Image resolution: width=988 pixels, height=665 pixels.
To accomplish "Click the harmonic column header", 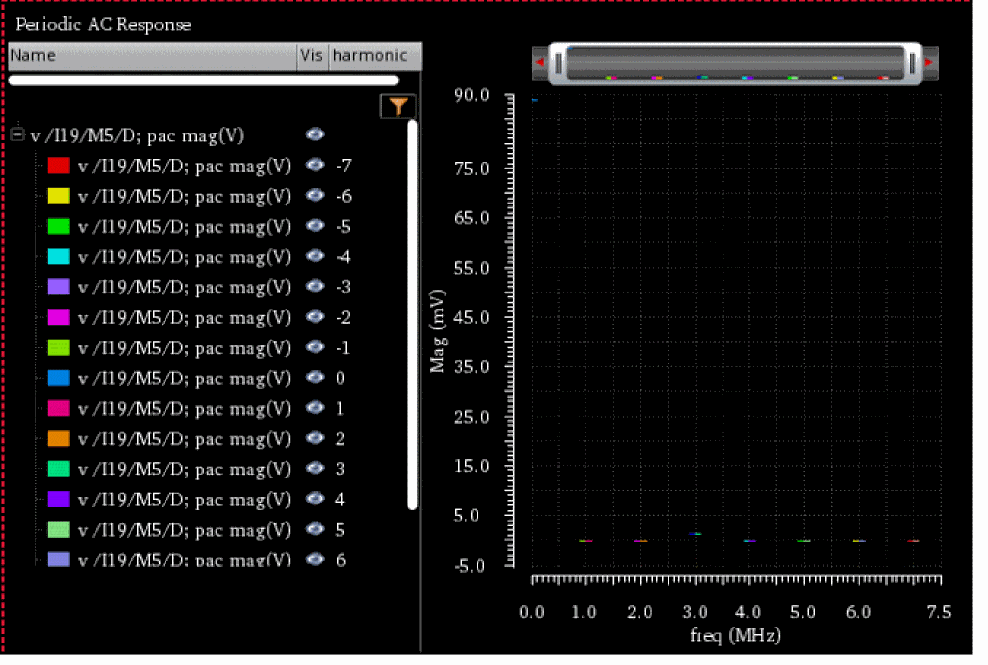I will click(x=374, y=56).
